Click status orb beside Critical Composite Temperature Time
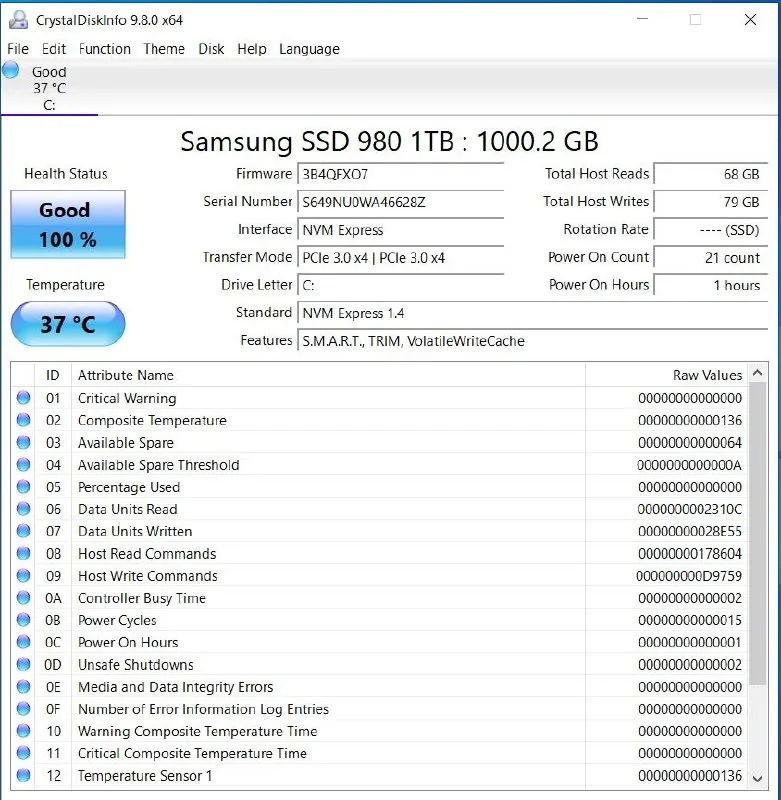This screenshot has height=800, width=781. coord(23,753)
